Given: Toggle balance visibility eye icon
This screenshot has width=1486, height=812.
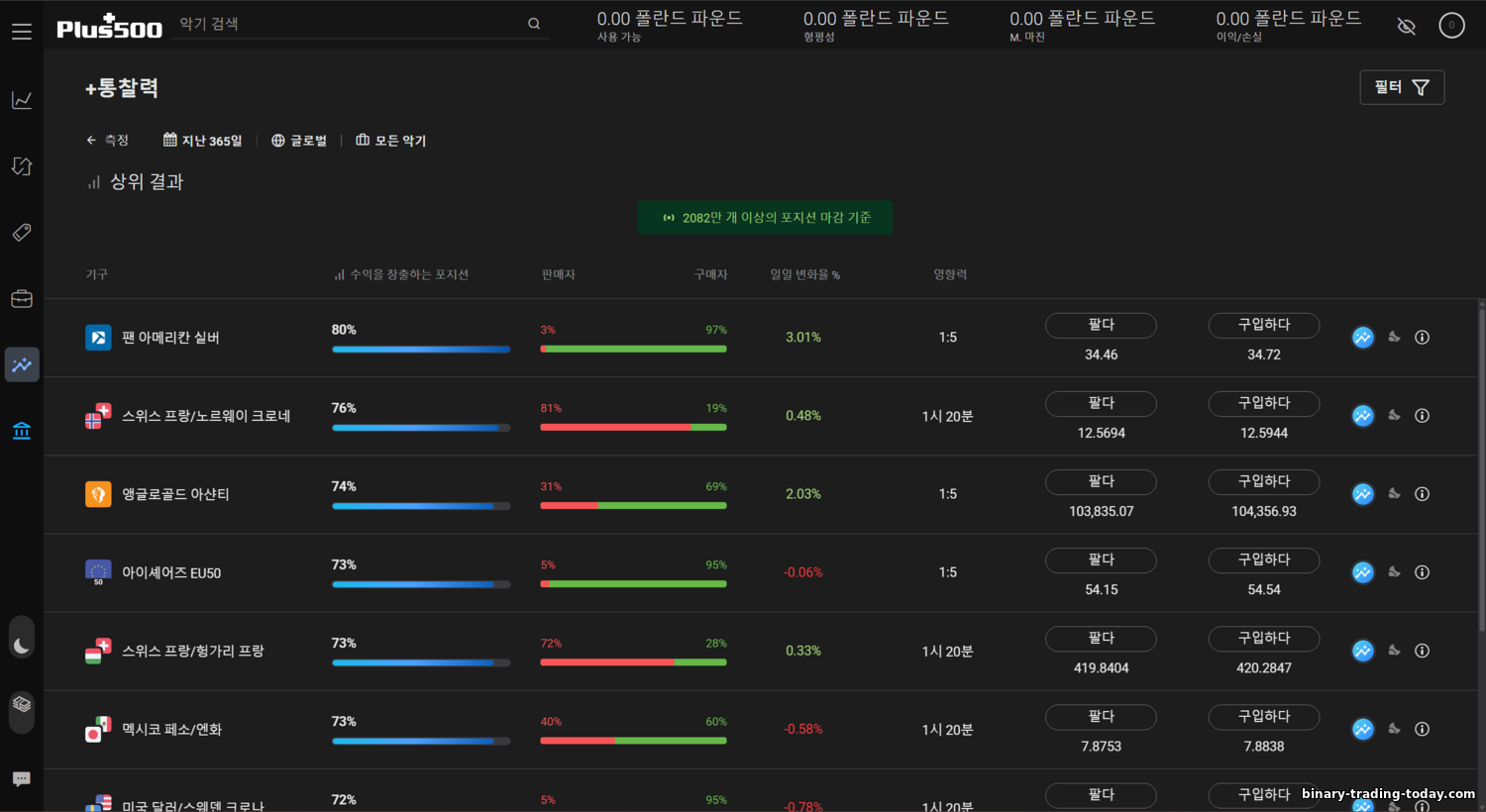Looking at the screenshot, I should [x=1406, y=26].
